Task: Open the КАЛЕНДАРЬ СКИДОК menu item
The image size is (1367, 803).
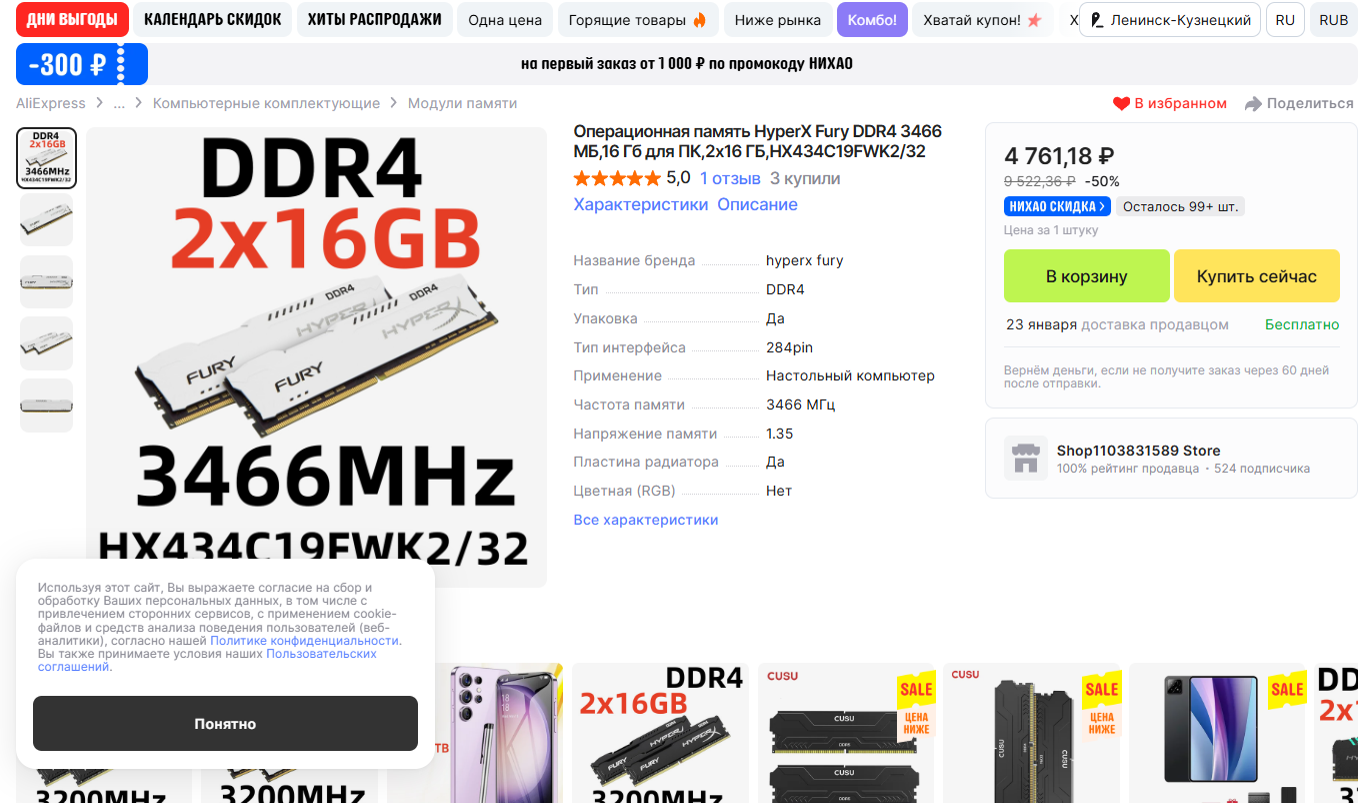Action: coord(213,20)
